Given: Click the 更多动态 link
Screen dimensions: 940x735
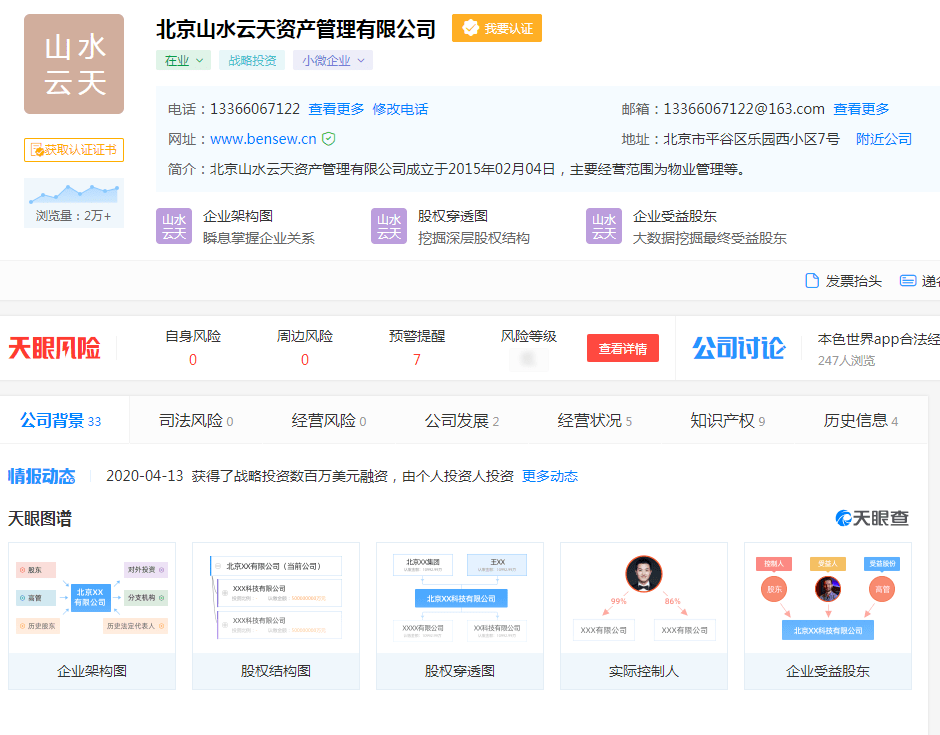Looking at the screenshot, I should pyautogui.click(x=550, y=476).
